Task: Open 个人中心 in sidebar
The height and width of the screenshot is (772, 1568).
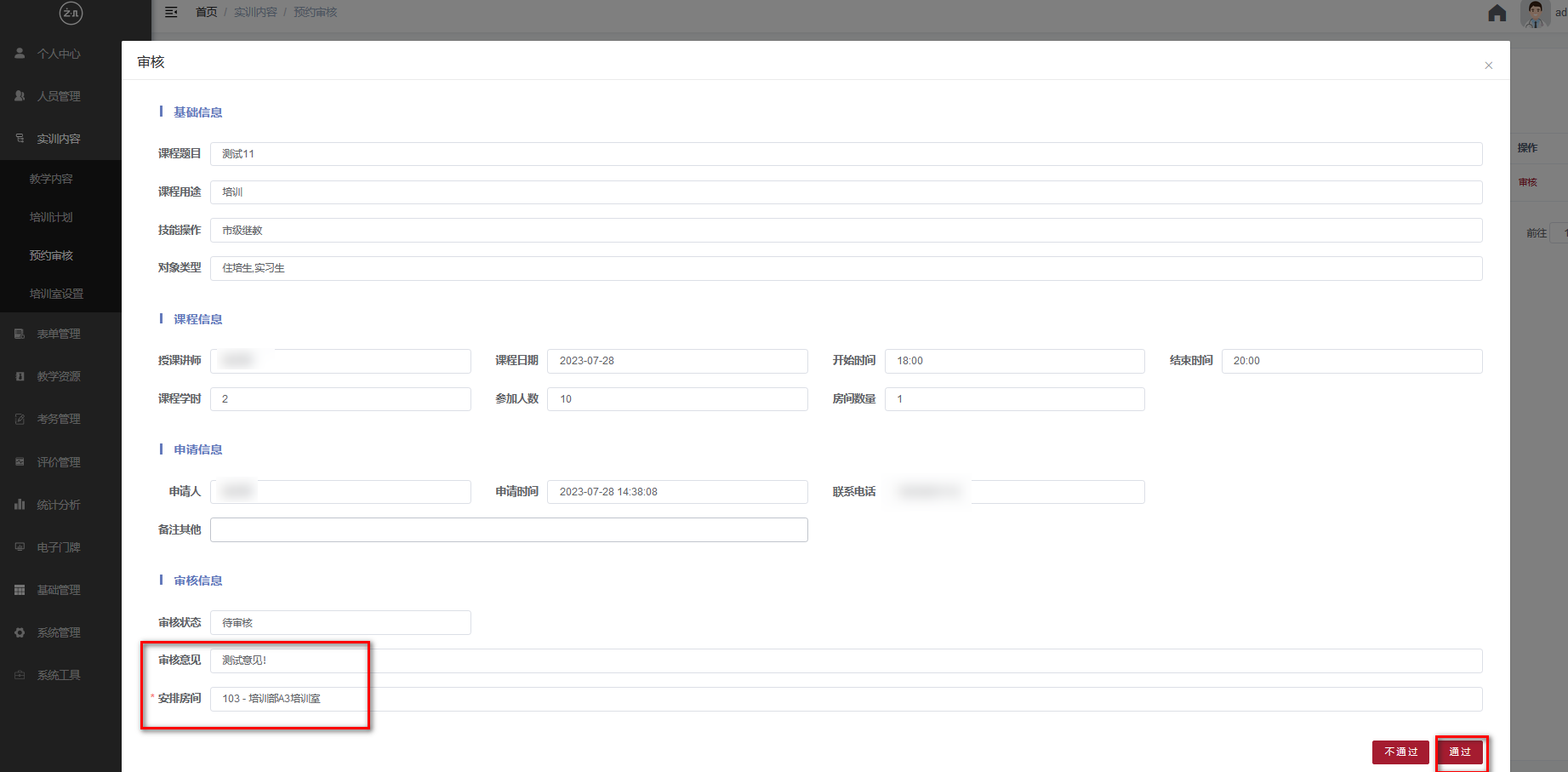Action: 60,54
